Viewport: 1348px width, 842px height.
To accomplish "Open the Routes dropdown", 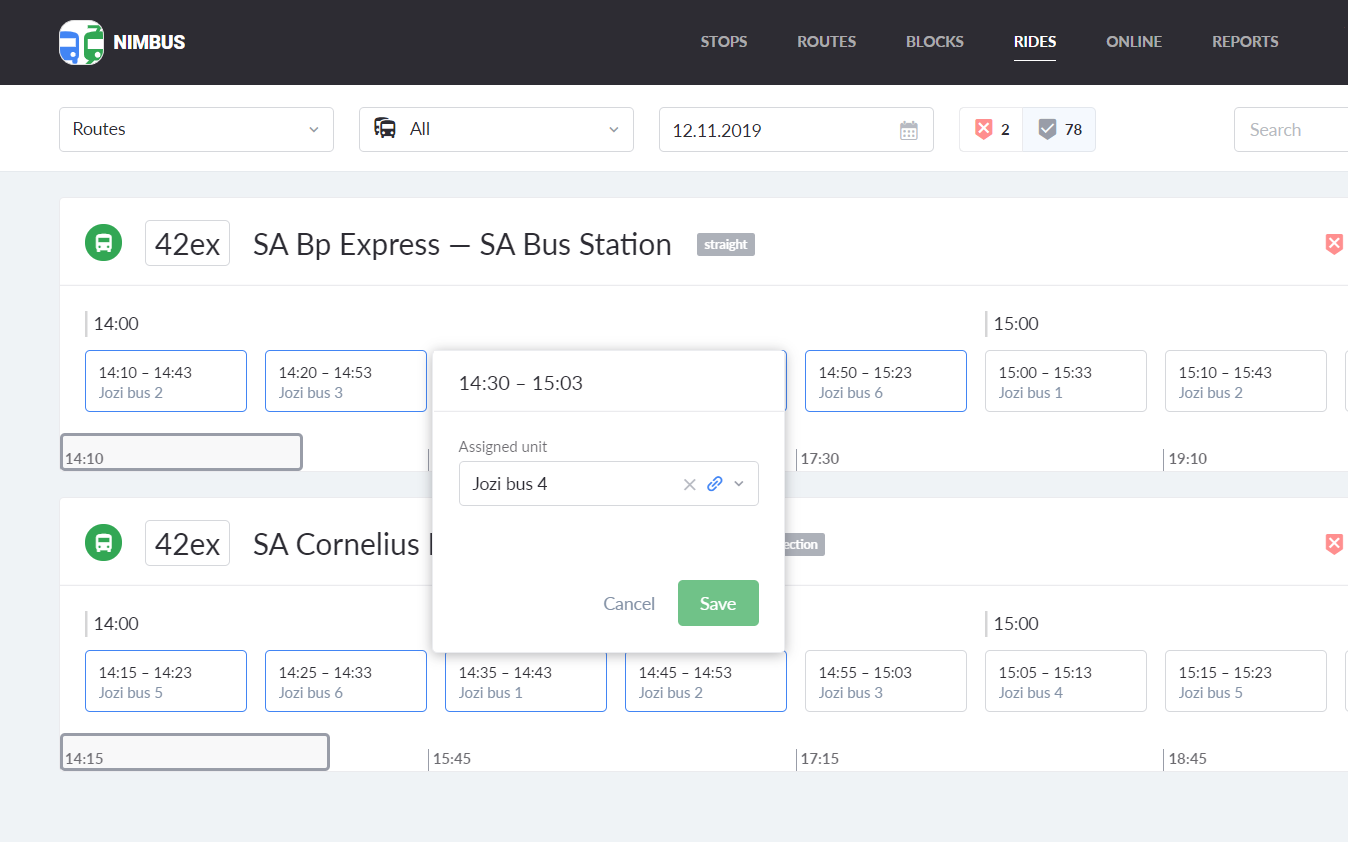I will 196,129.
